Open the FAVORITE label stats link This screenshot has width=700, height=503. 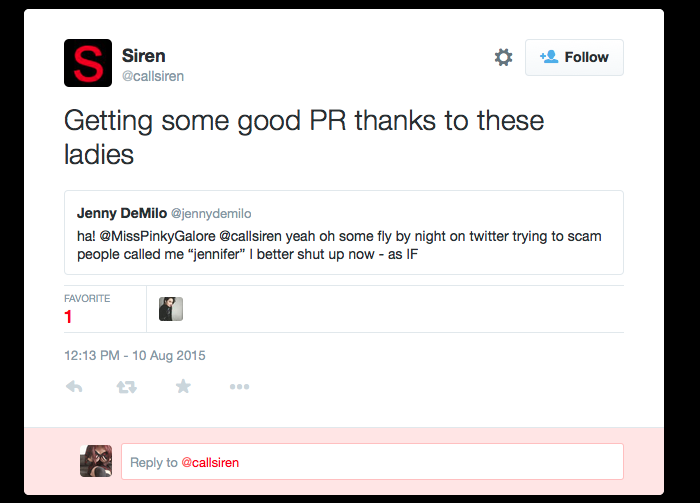(87, 298)
